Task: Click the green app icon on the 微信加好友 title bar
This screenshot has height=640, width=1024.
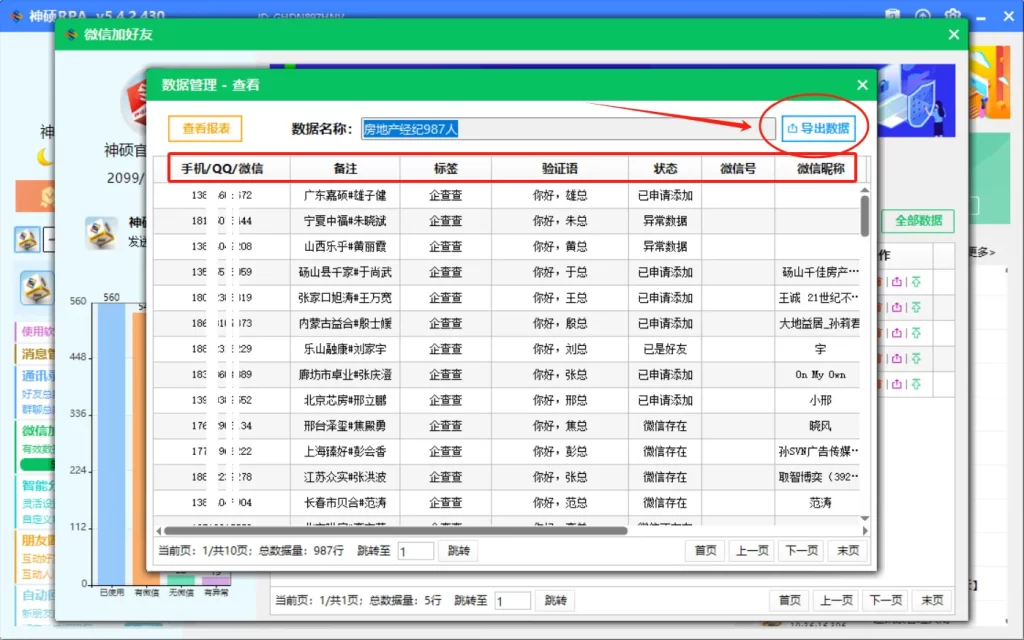Action: coord(70,33)
